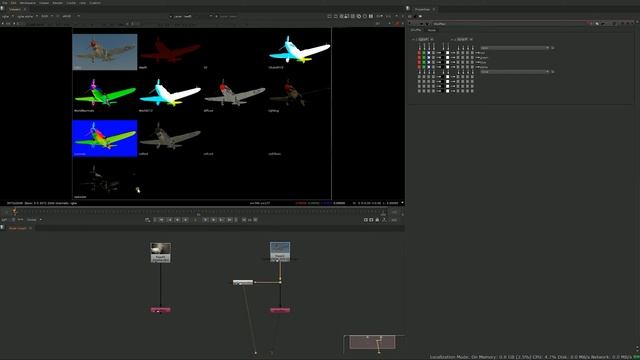Click the leftmost Viewer top-right toolbar icon
The height and width of the screenshot is (360, 640).
329,16
